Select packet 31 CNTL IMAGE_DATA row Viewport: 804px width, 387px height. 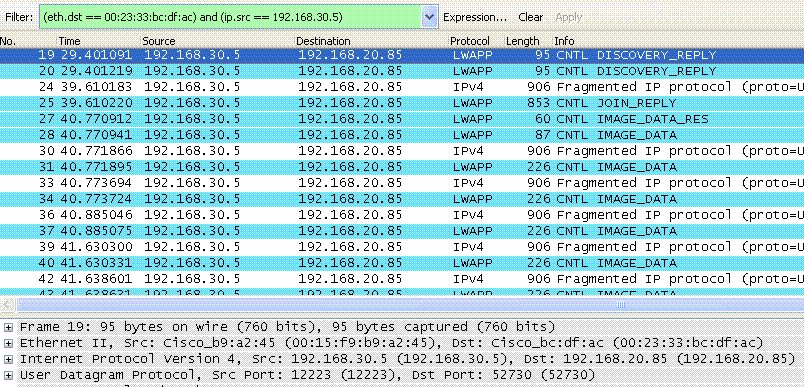point(402,167)
